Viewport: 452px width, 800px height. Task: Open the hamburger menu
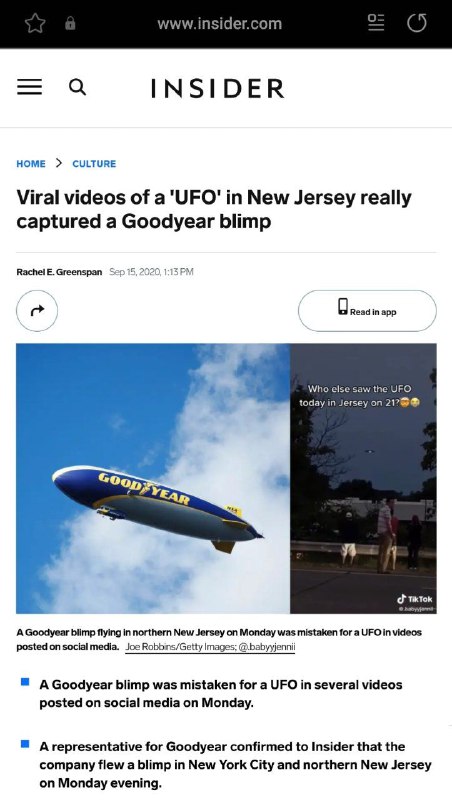(x=30, y=87)
